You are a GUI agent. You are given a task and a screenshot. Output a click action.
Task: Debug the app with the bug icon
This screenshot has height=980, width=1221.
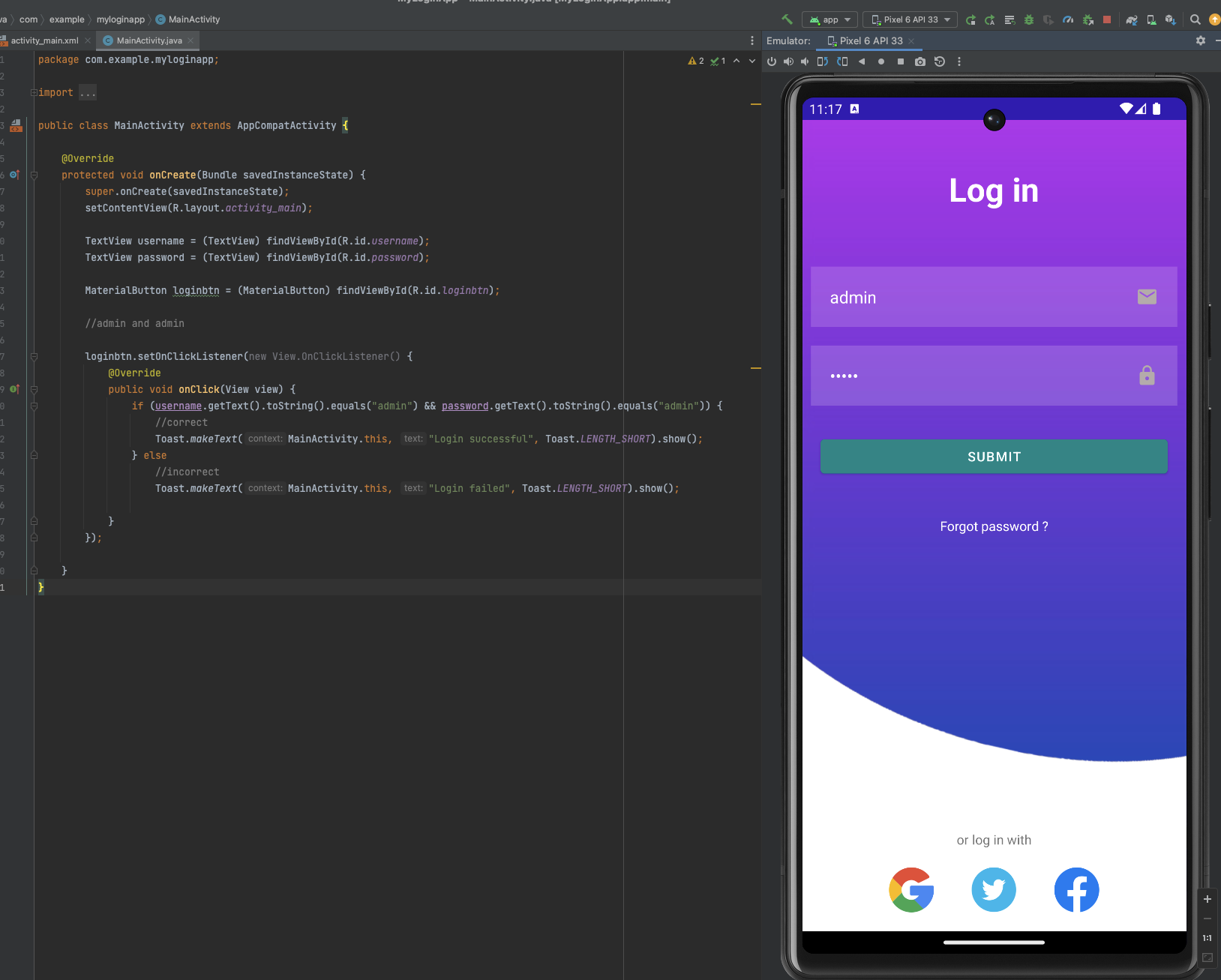click(1028, 19)
